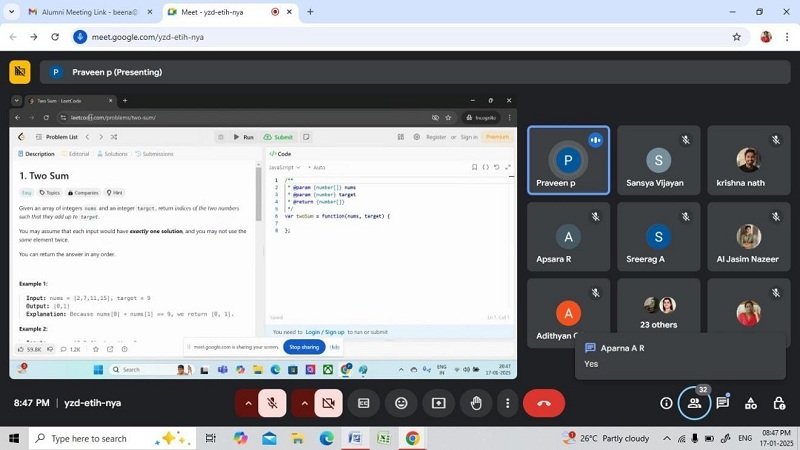
Task: Open JavaScript language dropdown
Action: (285, 167)
